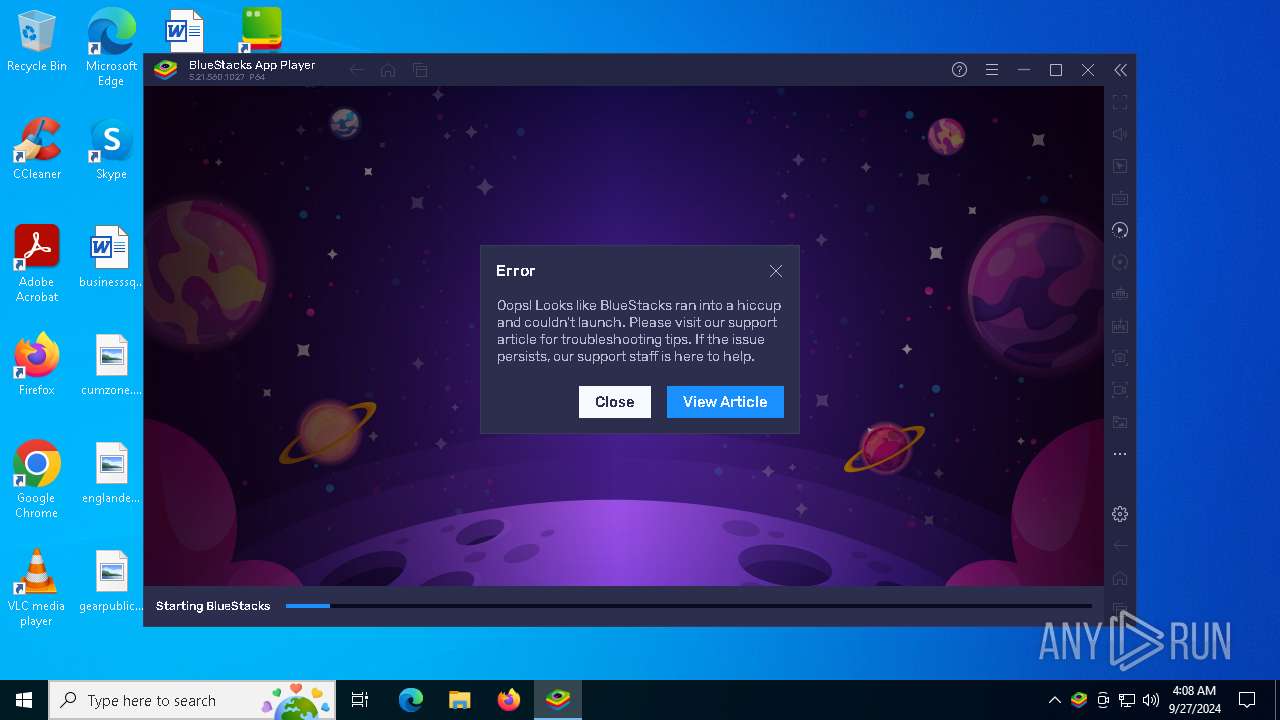The image size is (1280, 720).
Task: Open media folder icon in sidebar
Action: pos(1120,422)
